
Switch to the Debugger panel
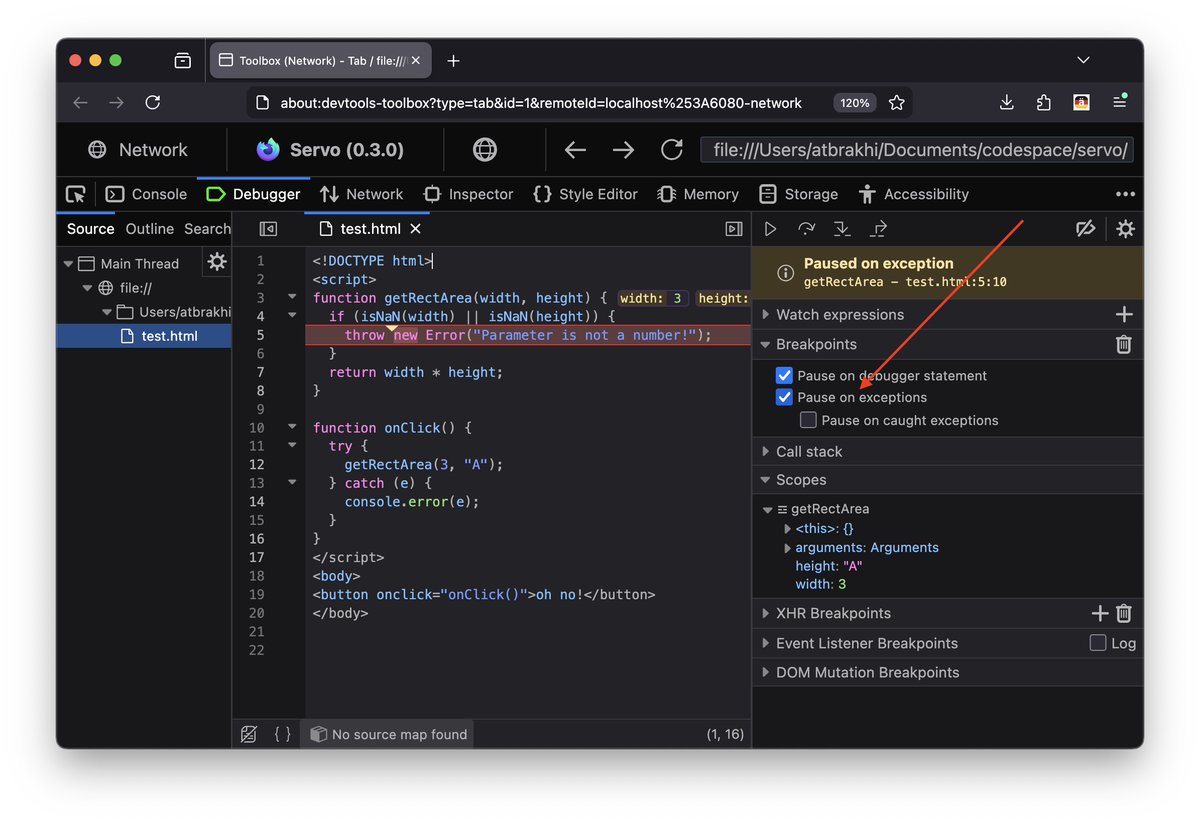point(254,194)
